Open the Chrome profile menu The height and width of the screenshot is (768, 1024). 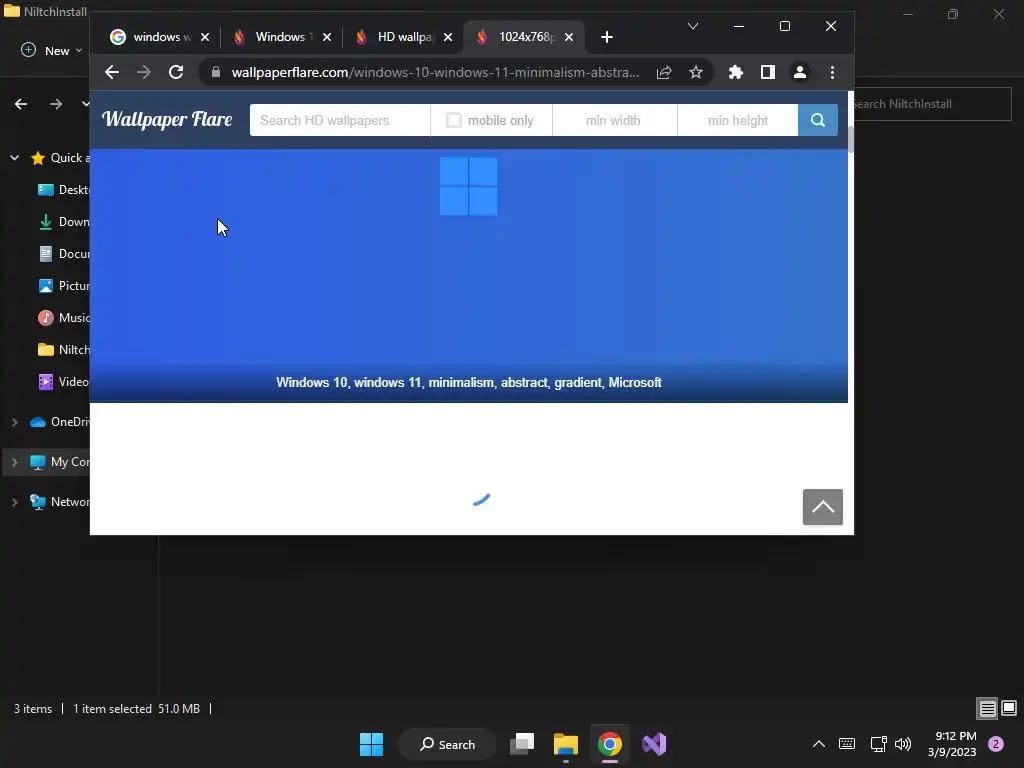tap(800, 72)
